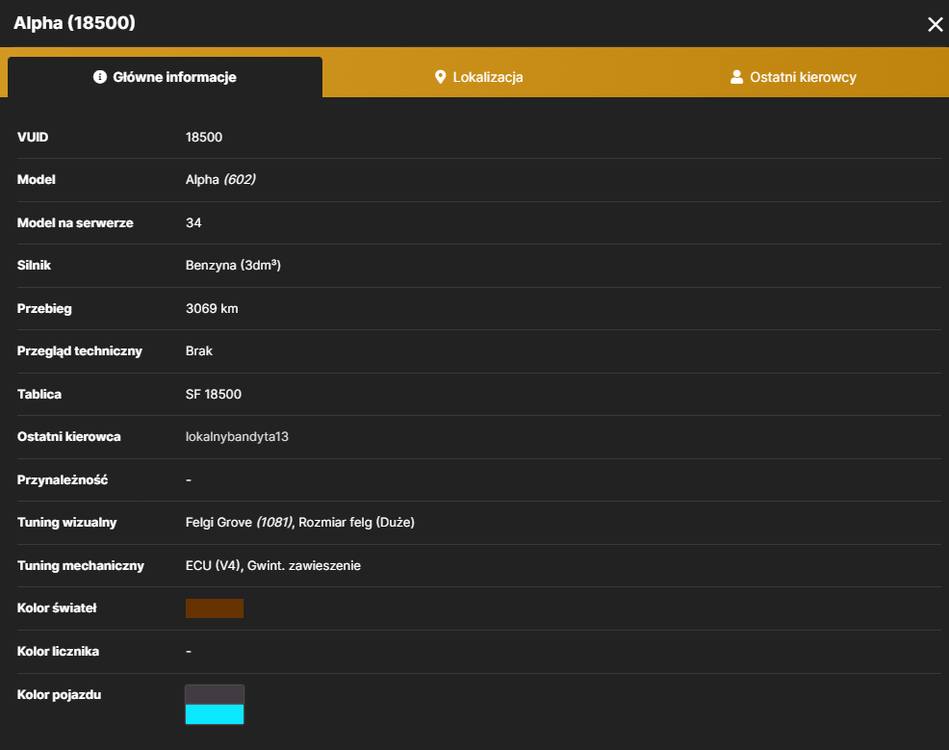Click the ECU (V4), Gwint. zawieszenie text
This screenshot has width=949, height=750.
(x=273, y=565)
